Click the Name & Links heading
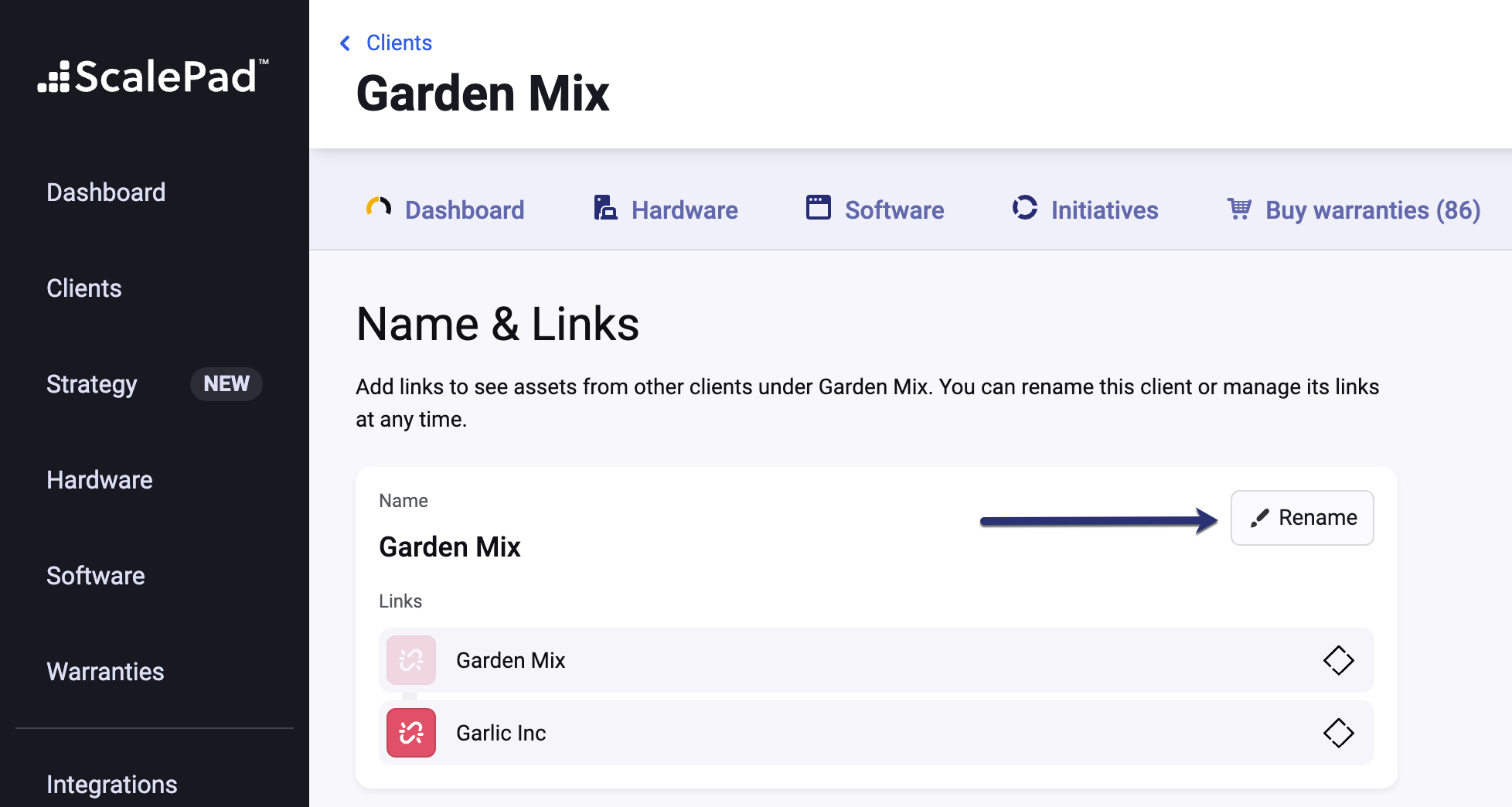 point(498,324)
